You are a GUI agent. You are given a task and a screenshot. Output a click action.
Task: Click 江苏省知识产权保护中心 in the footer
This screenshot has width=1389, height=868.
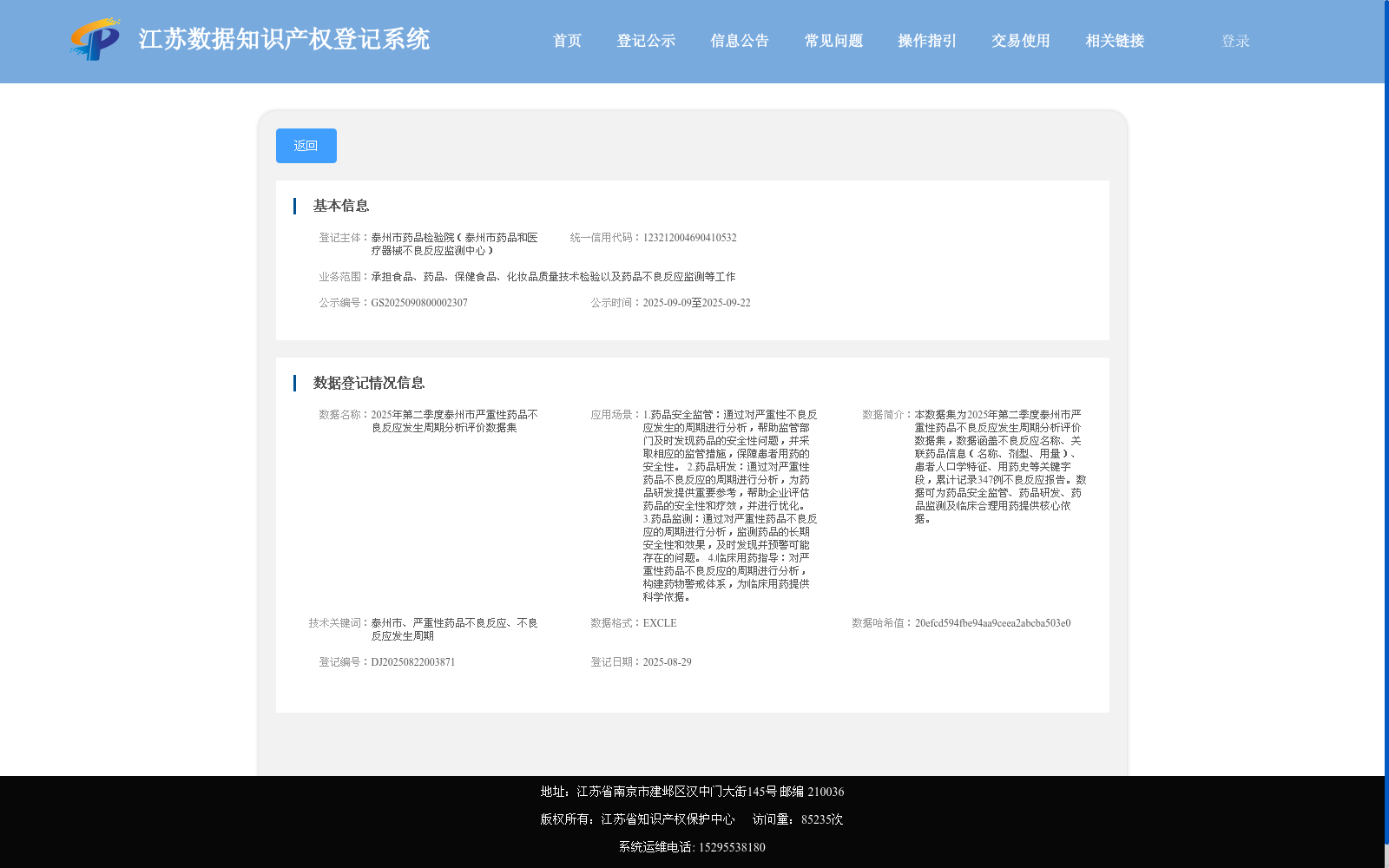point(668,819)
